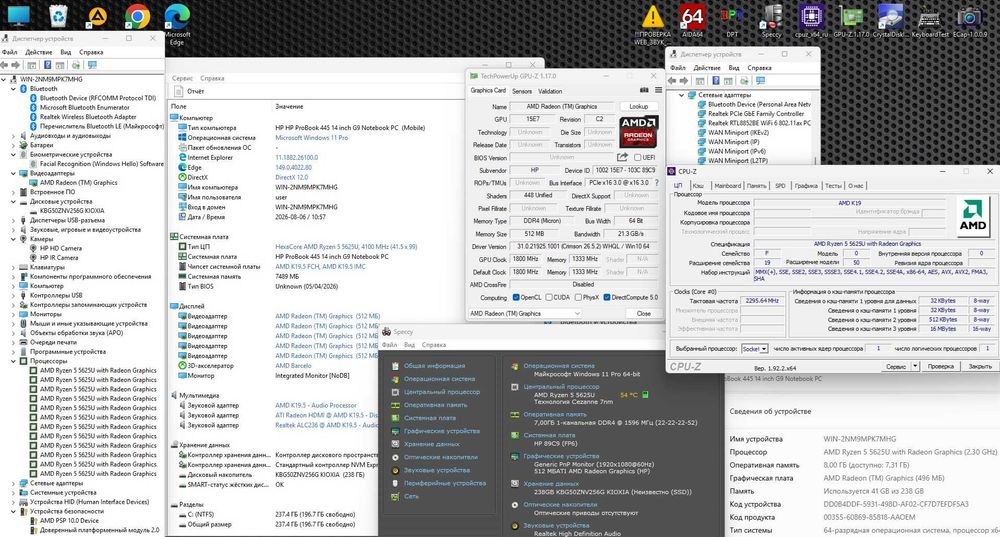Open Память tab in CPU-Z
The height and width of the screenshot is (537, 1000).
(756, 186)
